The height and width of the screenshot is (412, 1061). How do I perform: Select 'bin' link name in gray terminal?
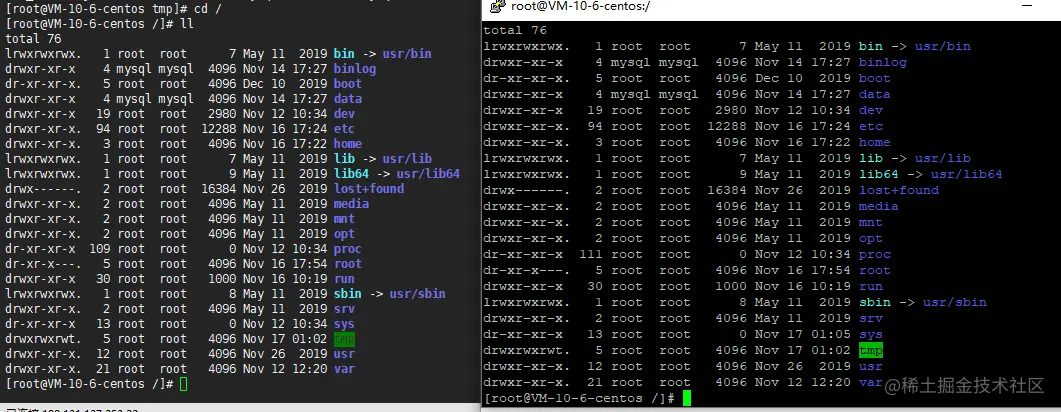[x=344, y=53]
